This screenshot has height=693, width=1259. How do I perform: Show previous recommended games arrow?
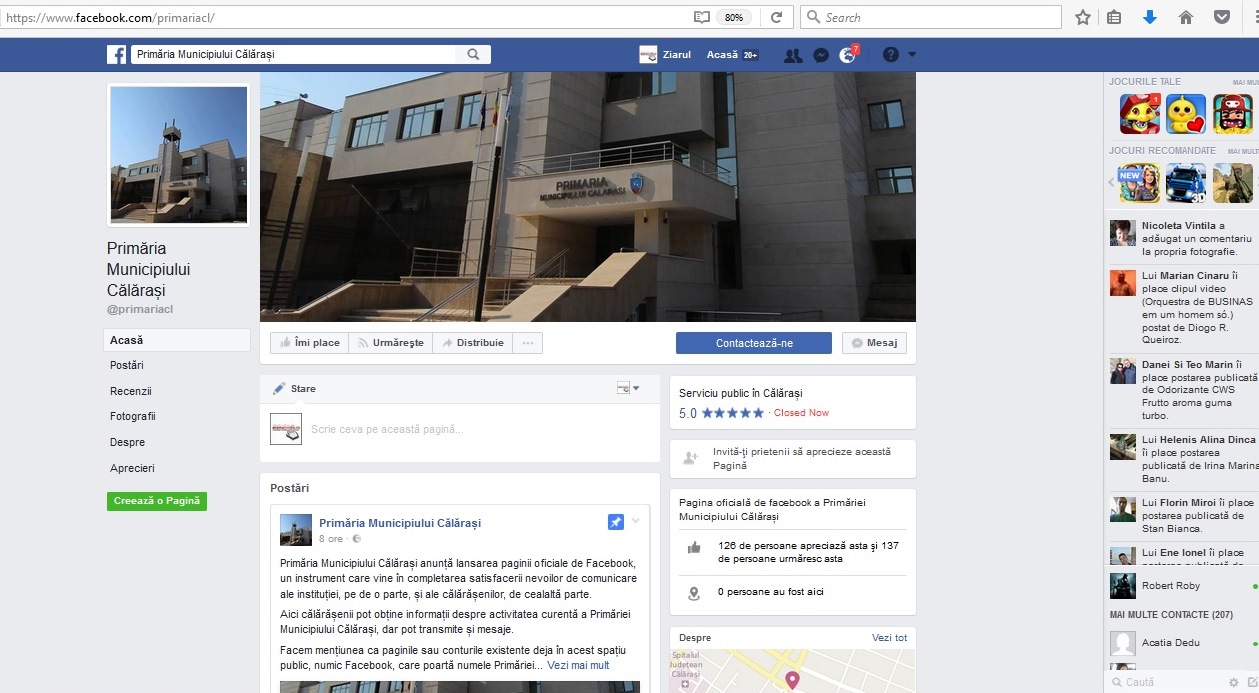tap(1112, 183)
